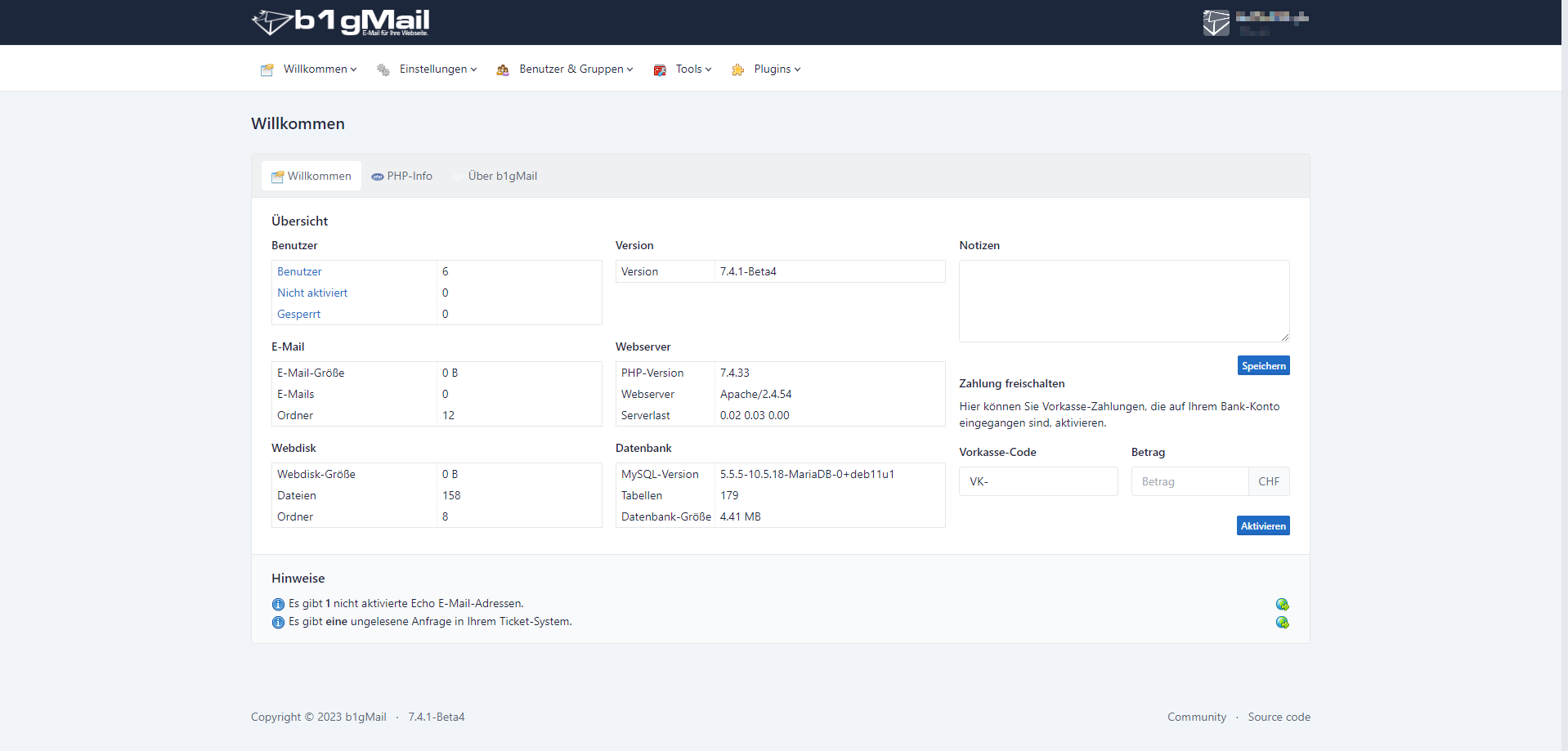Open the Echo E-Mail-Adressen notice action icon
Viewport: 1568px width, 751px height.
pyautogui.click(x=1282, y=605)
